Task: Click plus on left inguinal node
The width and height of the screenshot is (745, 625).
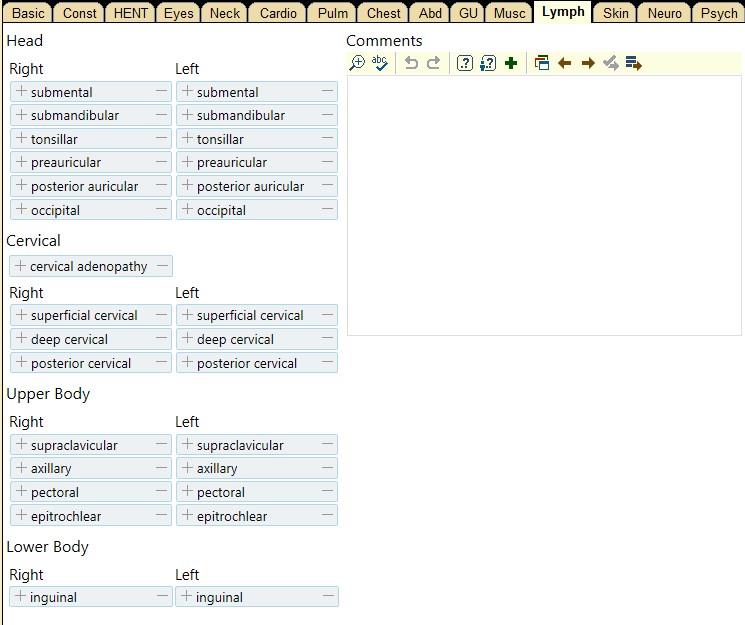Action: [x=186, y=597]
